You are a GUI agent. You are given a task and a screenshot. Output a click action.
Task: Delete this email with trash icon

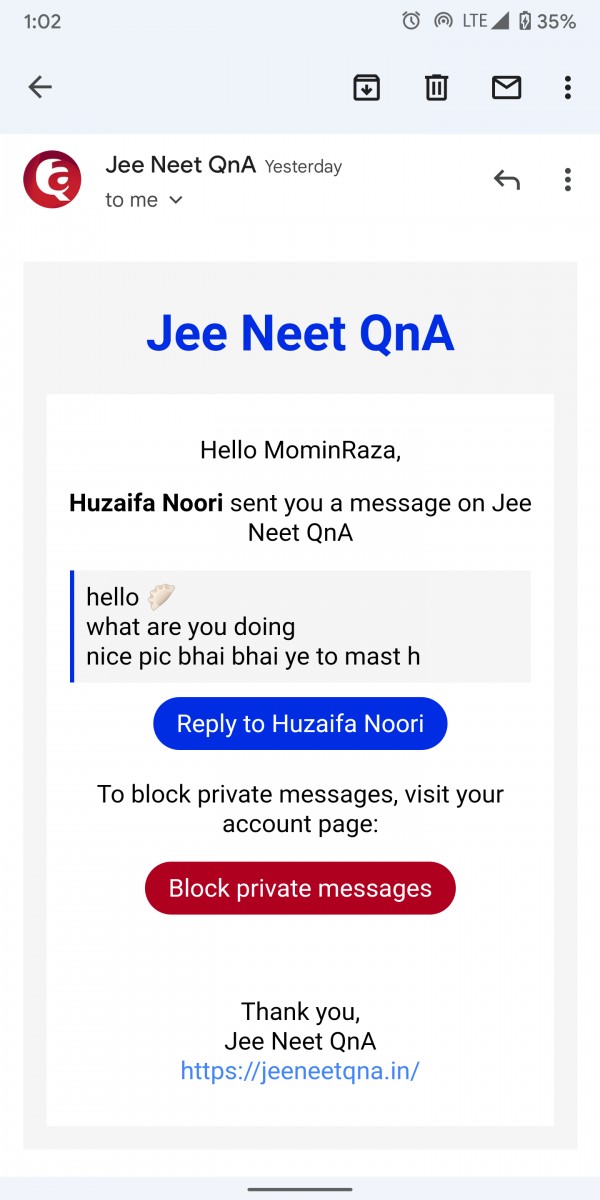(x=436, y=88)
